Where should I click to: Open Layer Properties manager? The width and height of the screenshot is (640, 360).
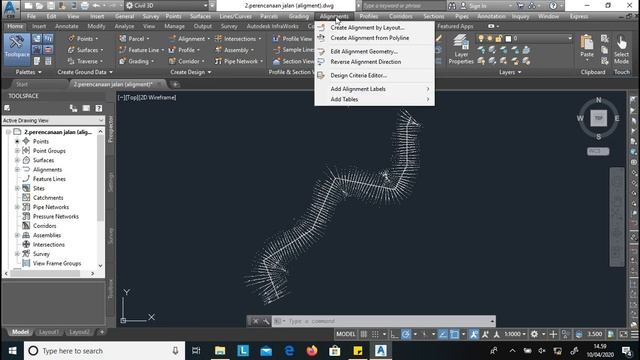pyautogui.click(x=461, y=49)
